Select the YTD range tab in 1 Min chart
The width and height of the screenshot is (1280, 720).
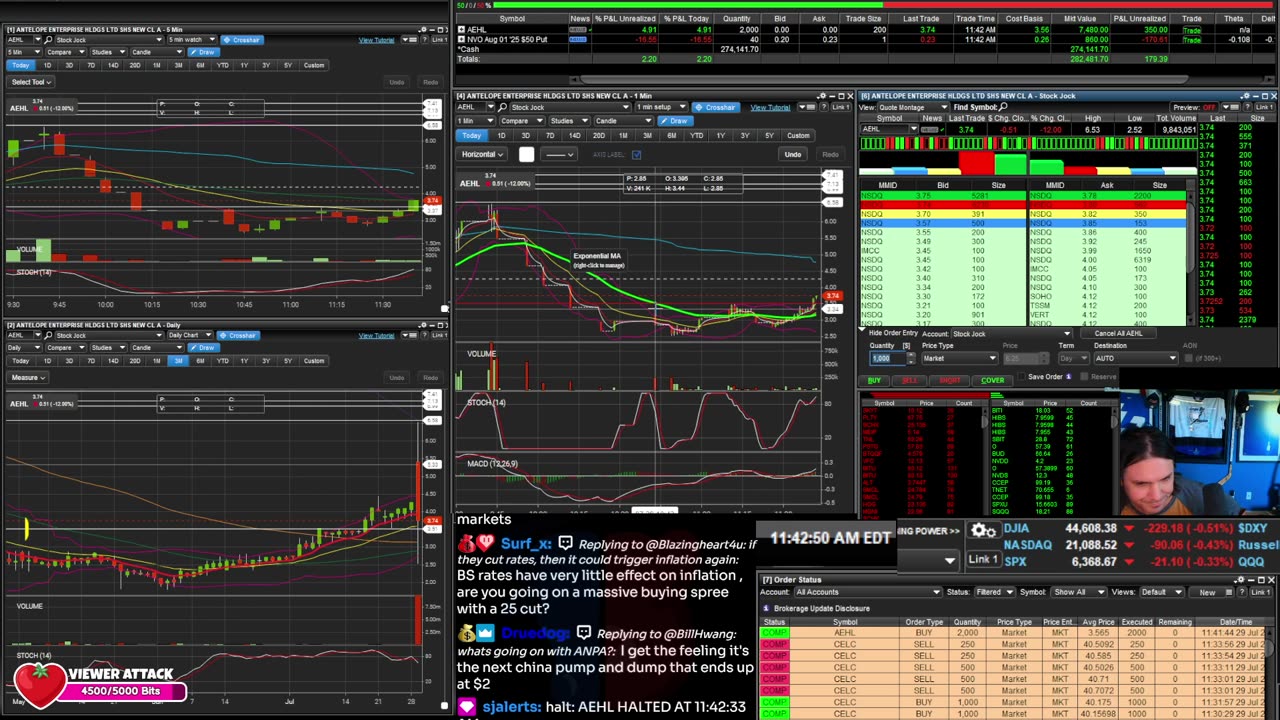pyautogui.click(x=696, y=135)
